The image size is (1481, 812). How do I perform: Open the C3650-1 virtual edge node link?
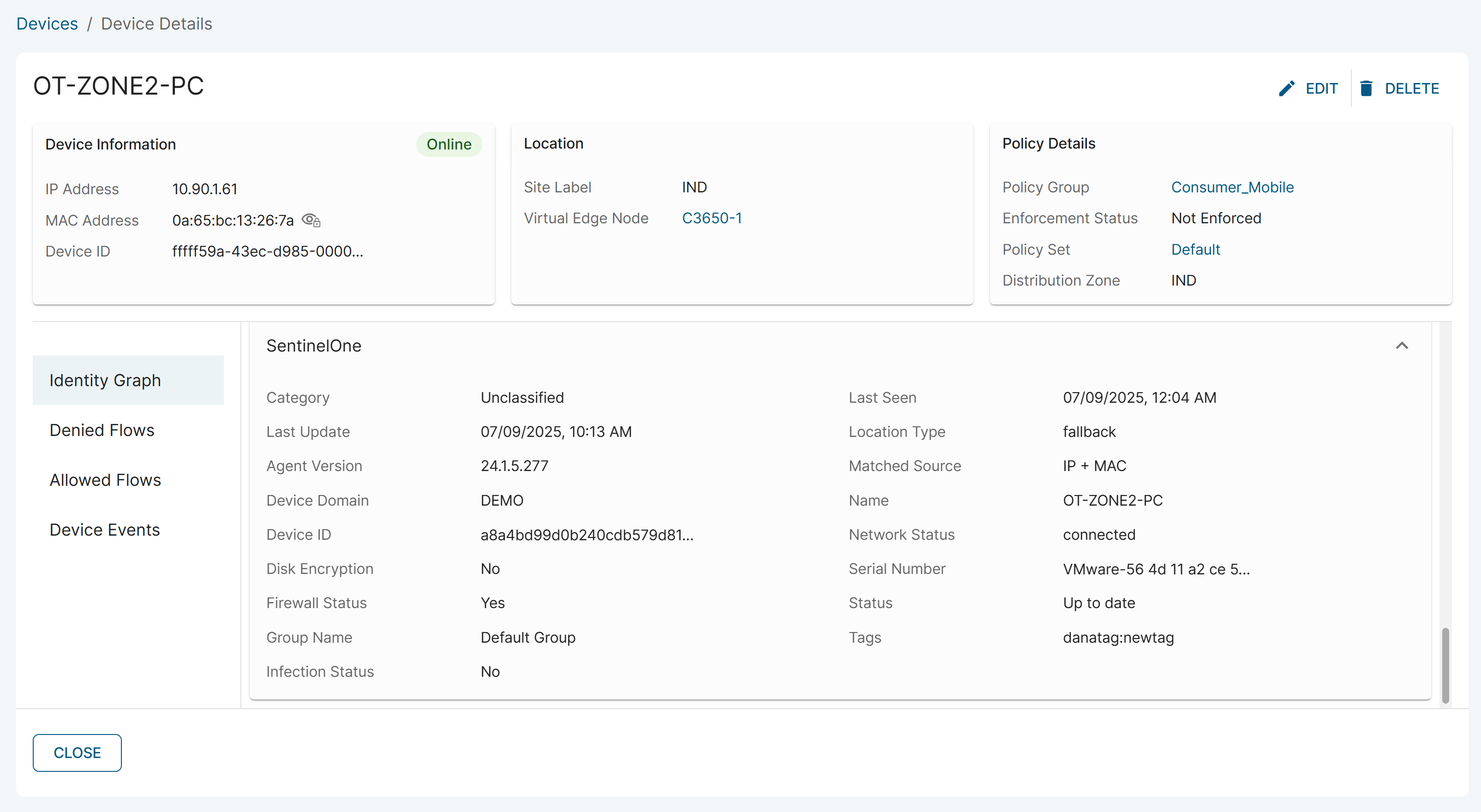pyautogui.click(x=711, y=218)
